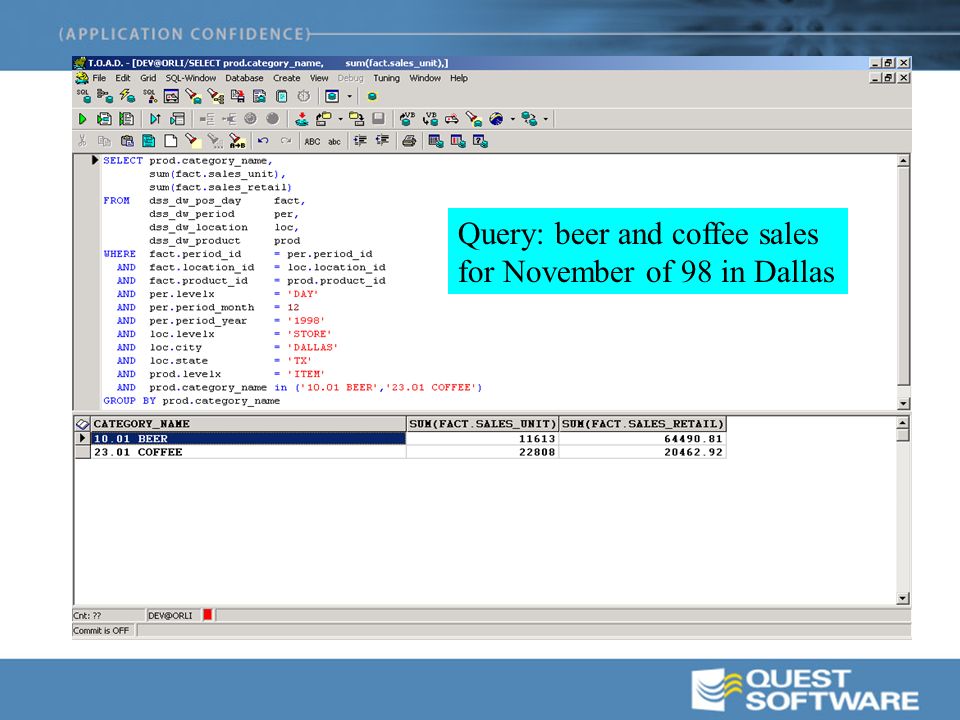
Task: Open the Tuning menu
Action: click(x=386, y=78)
